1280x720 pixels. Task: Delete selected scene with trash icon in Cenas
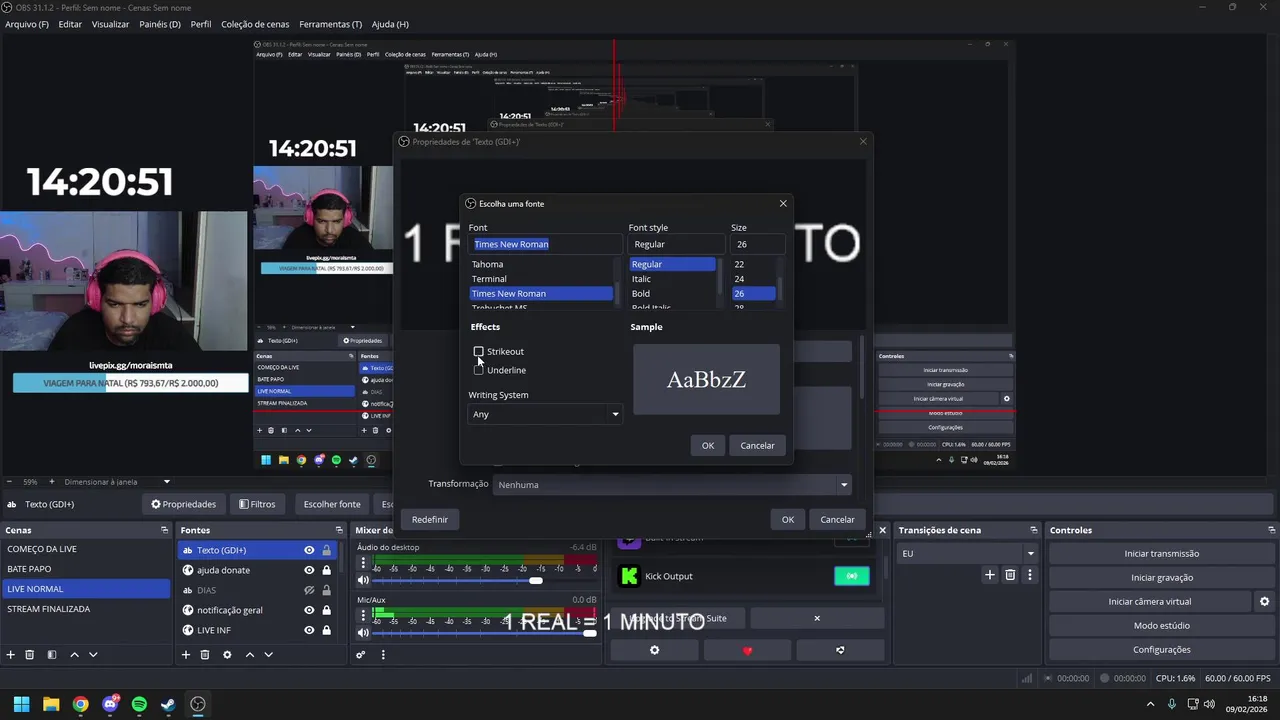pos(30,655)
